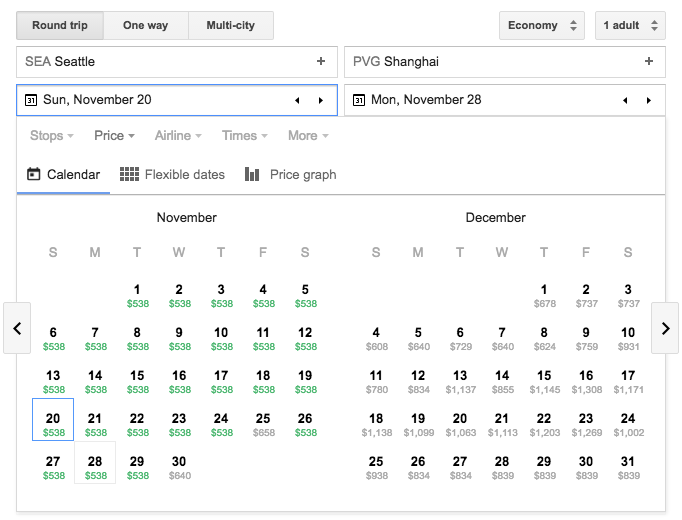
Task: Select November 1 at $538
Action: 137,296
